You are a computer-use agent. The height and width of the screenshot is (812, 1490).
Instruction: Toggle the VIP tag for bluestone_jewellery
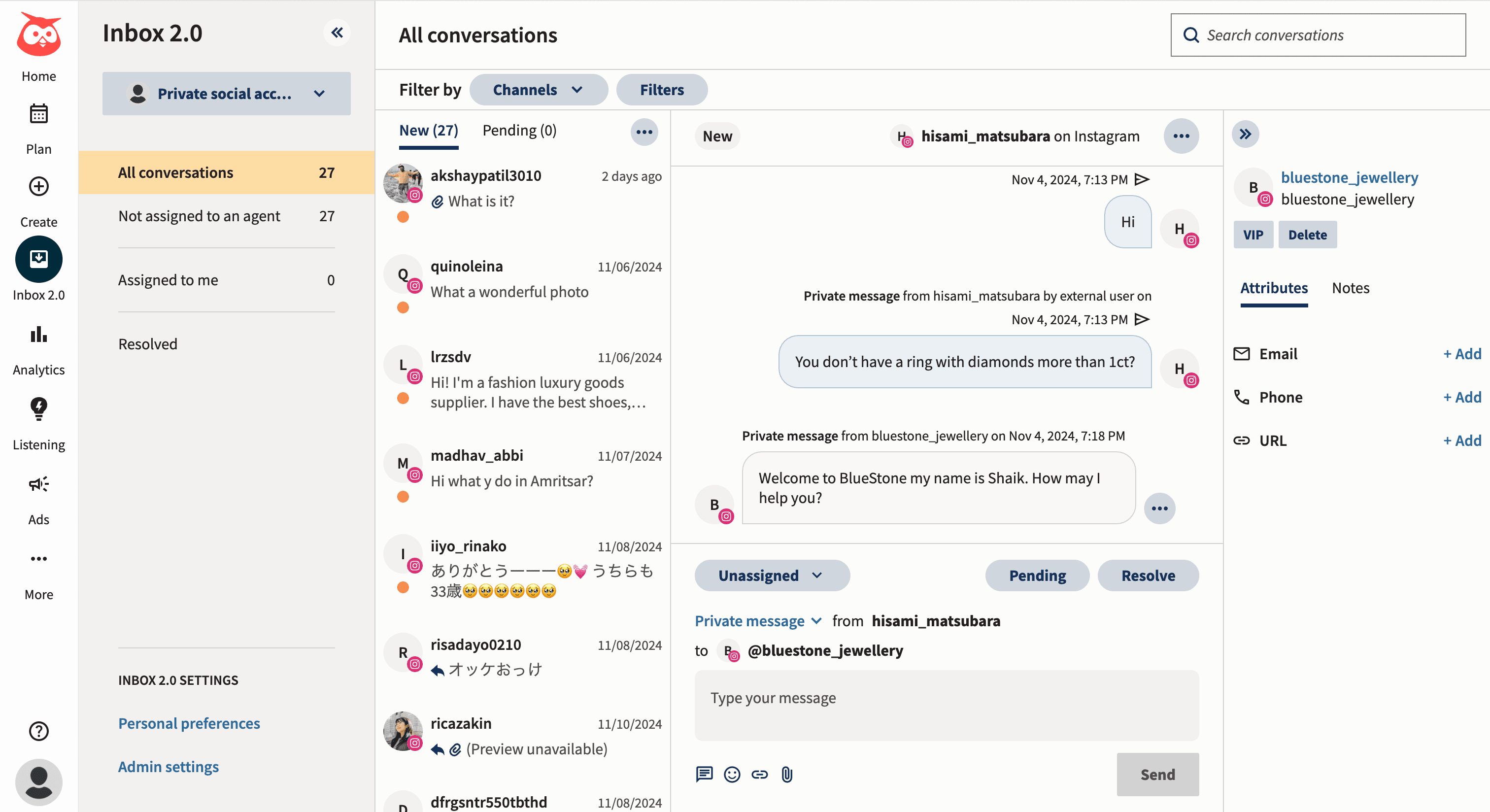(1253, 235)
